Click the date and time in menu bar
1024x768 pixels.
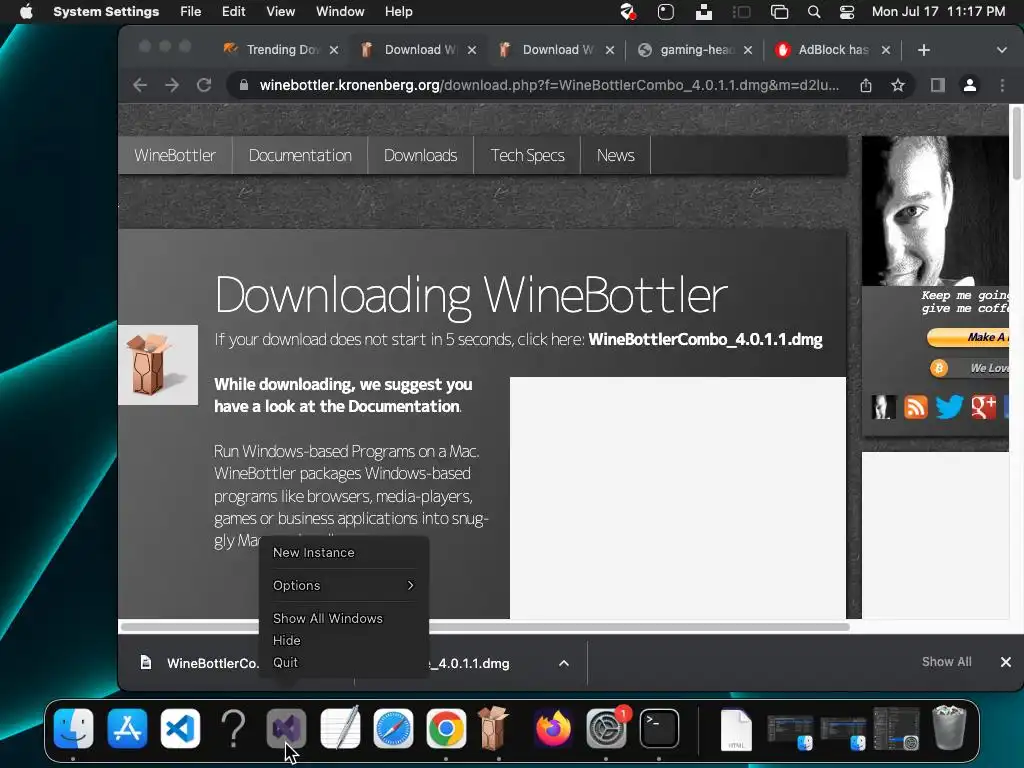(938, 12)
